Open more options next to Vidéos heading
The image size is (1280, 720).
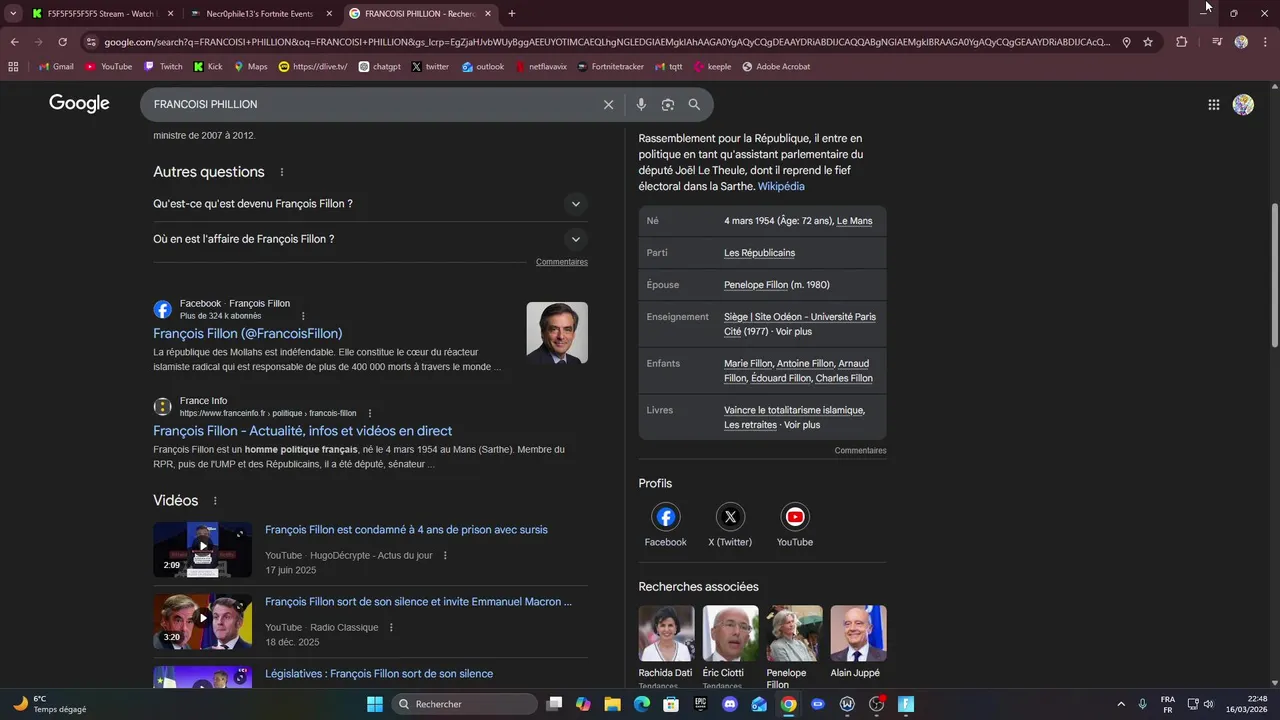[x=214, y=501]
